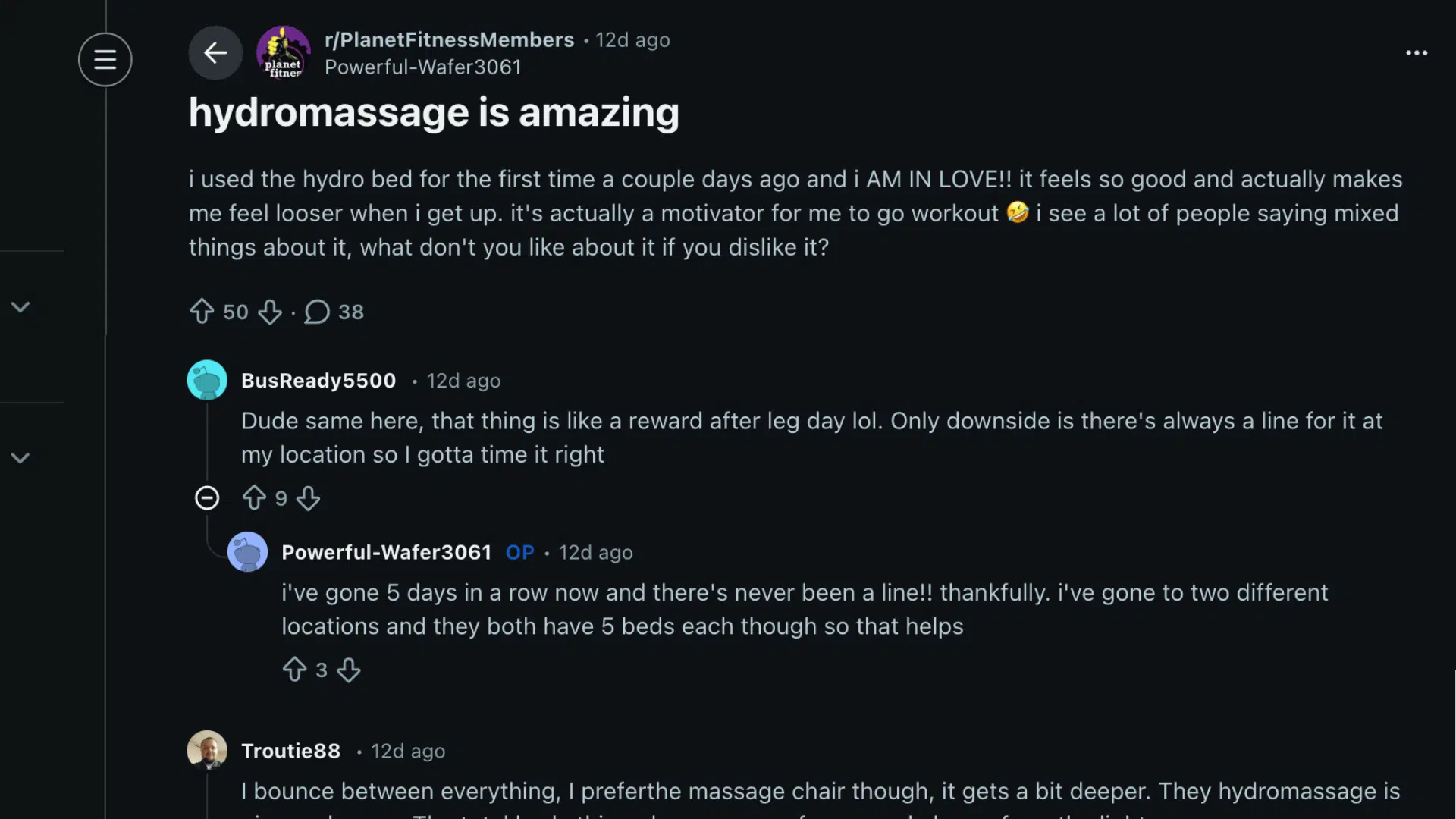Open the comments via the speech bubble icon
Screen dimensions: 1456x819
tap(318, 312)
